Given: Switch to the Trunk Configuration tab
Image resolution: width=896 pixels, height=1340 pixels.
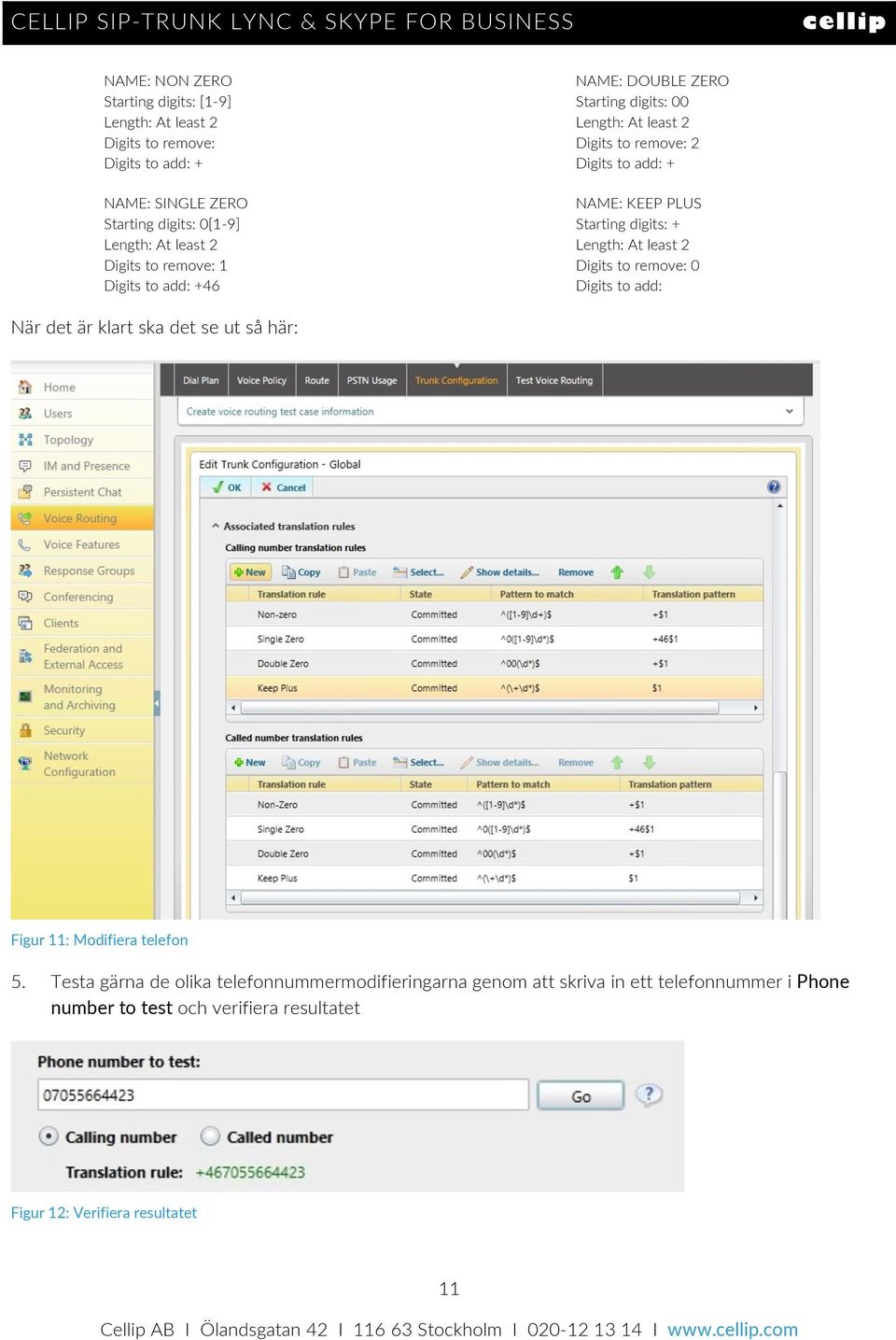Looking at the screenshot, I should point(456,380).
